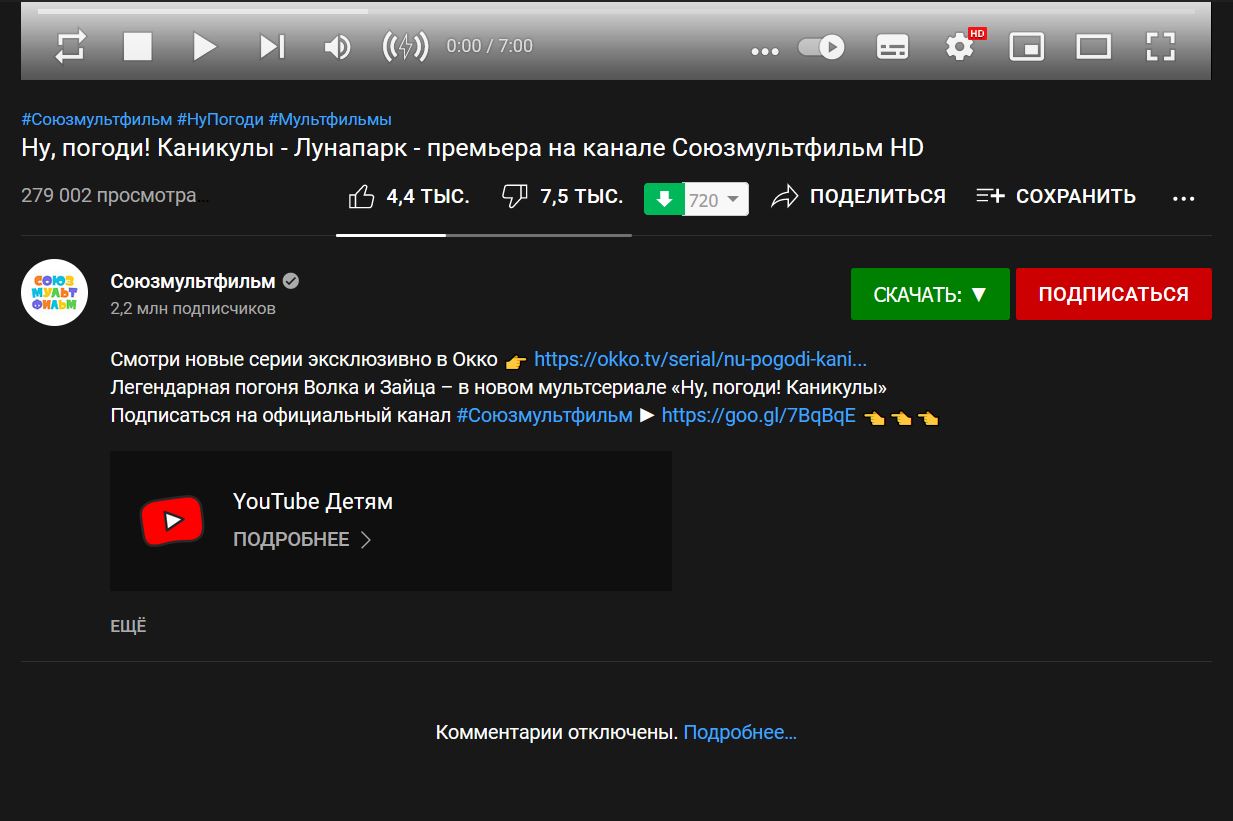Screen dimensions: 1233x821
Task: Expand the СКАЧАТЬ download dropdown
Action: (930, 294)
